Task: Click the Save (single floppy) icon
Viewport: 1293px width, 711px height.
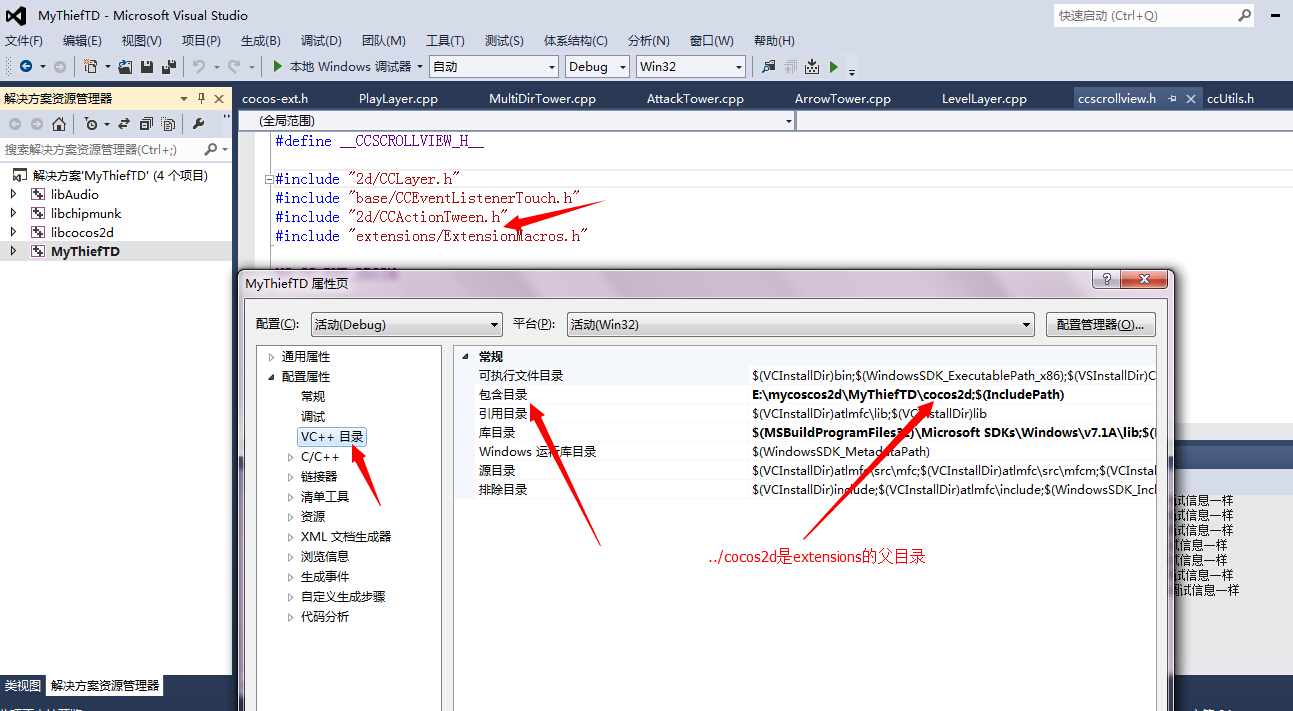Action: (147, 66)
